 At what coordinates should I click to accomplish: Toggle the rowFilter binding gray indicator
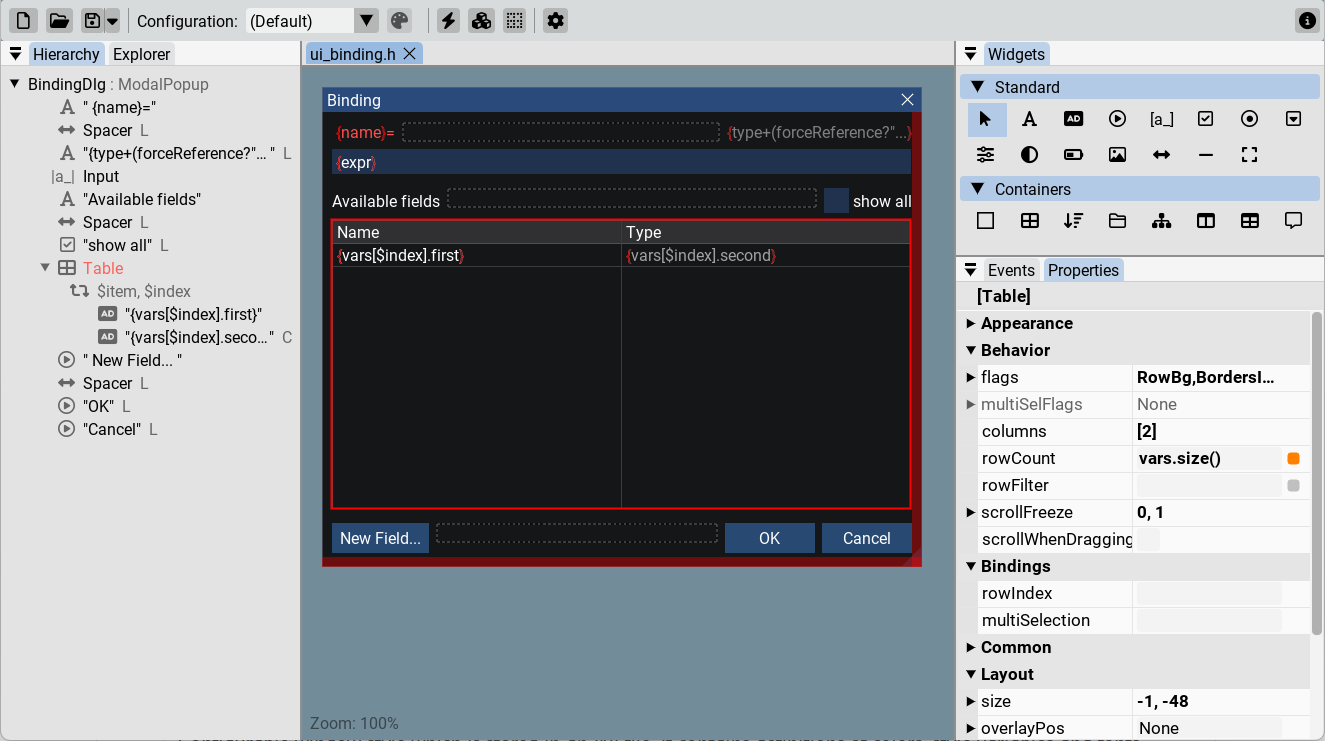[1293, 486]
